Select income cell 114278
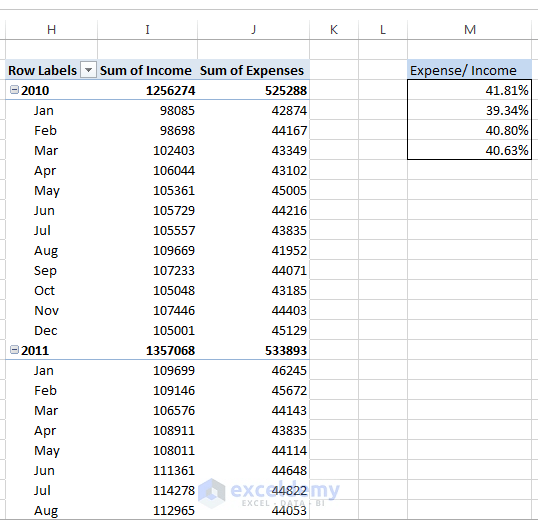This screenshot has height=520, width=538. pyautogui.click(x=148, y=490)
